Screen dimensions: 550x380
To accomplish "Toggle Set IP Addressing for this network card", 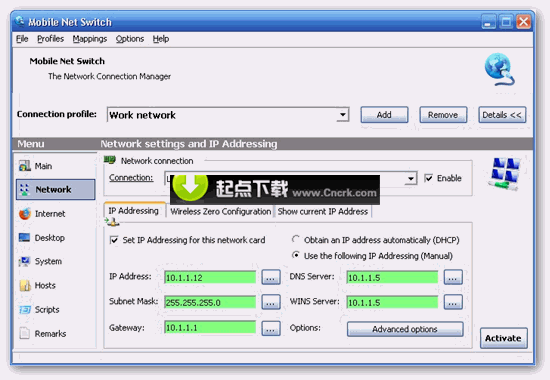I will [114, 240].
